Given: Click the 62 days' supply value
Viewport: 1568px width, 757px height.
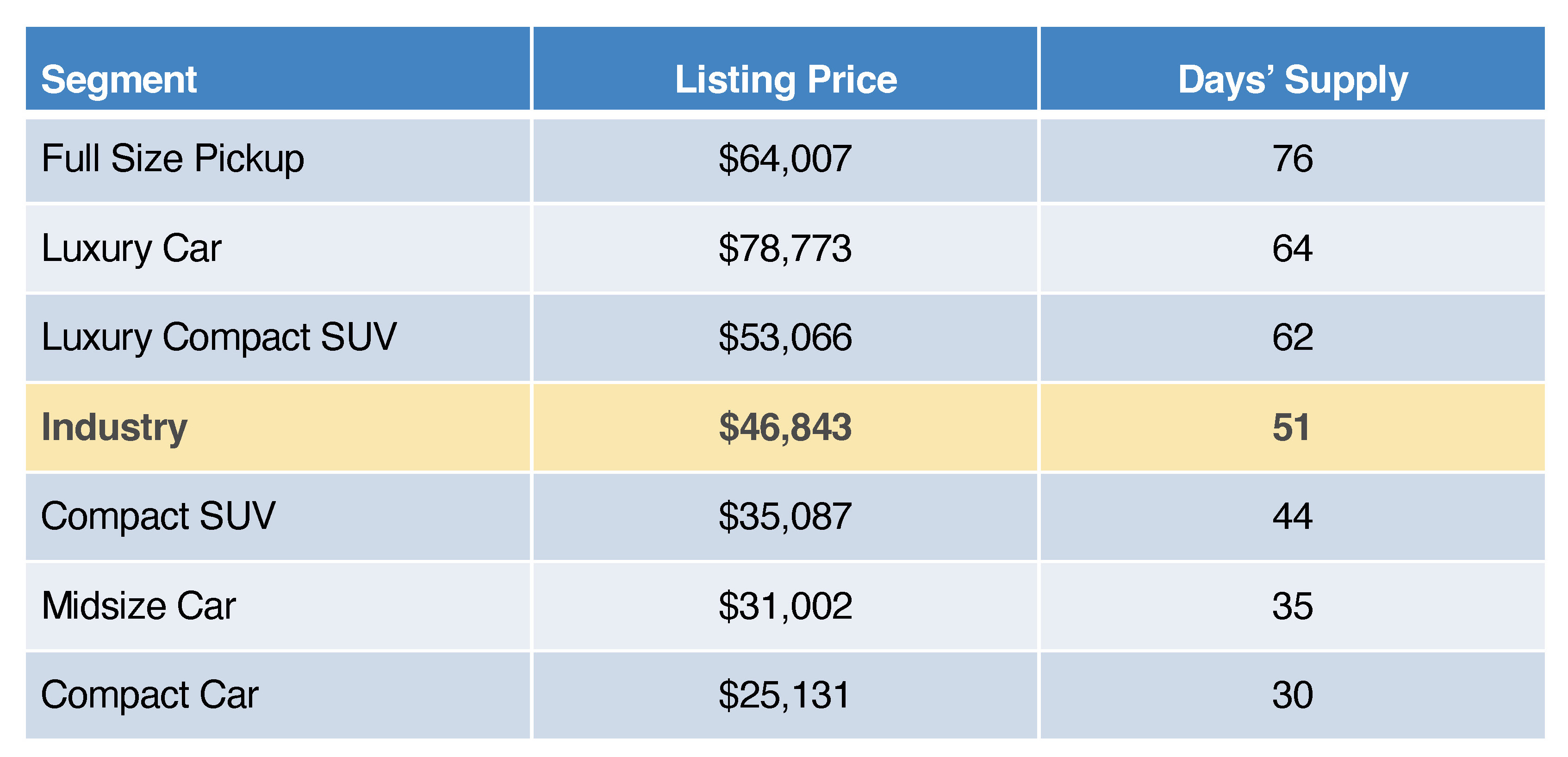Looking at the screenshot, I should pyautogui.click(x=1292, y=337).
